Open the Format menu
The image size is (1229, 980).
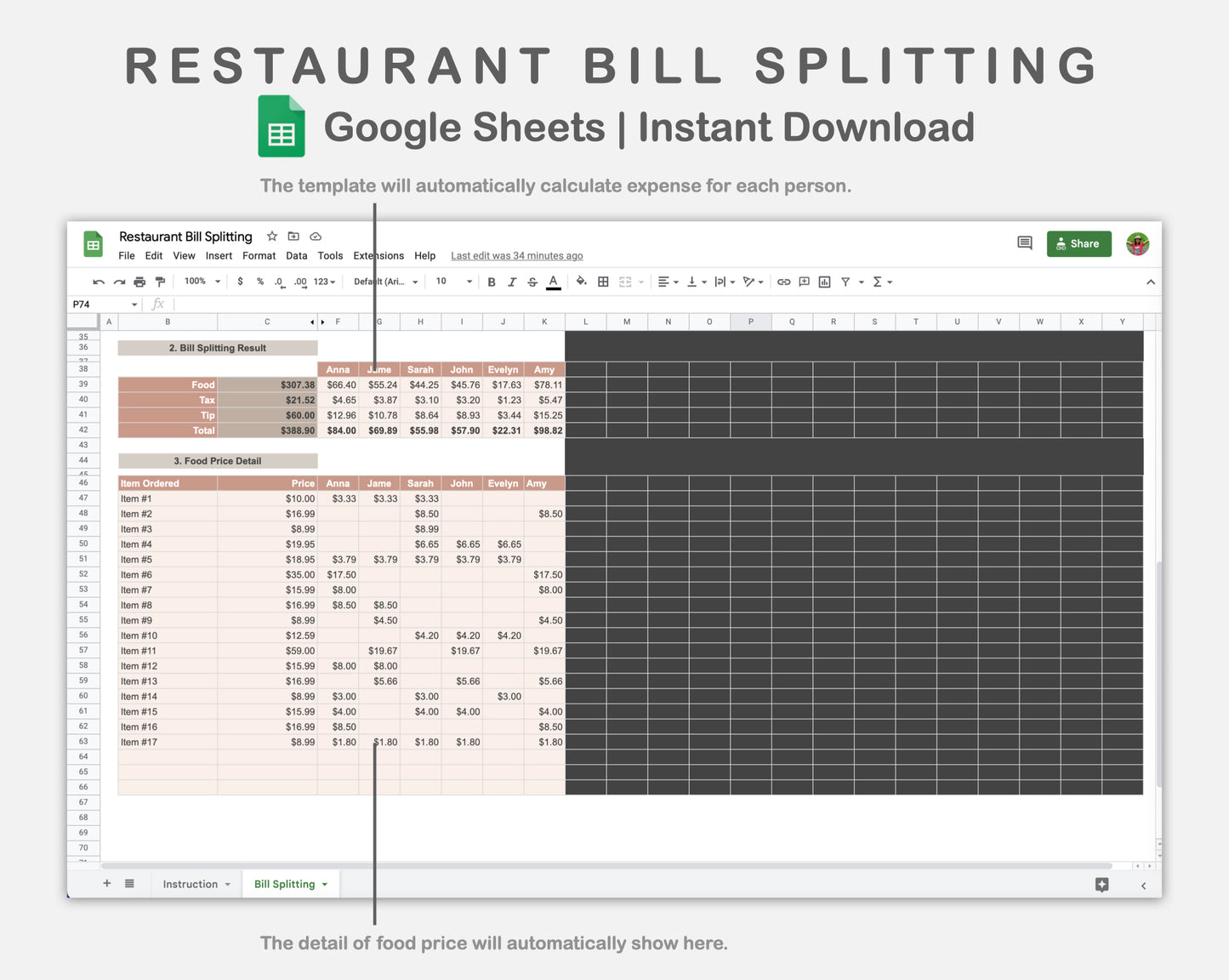coord(259,256)
